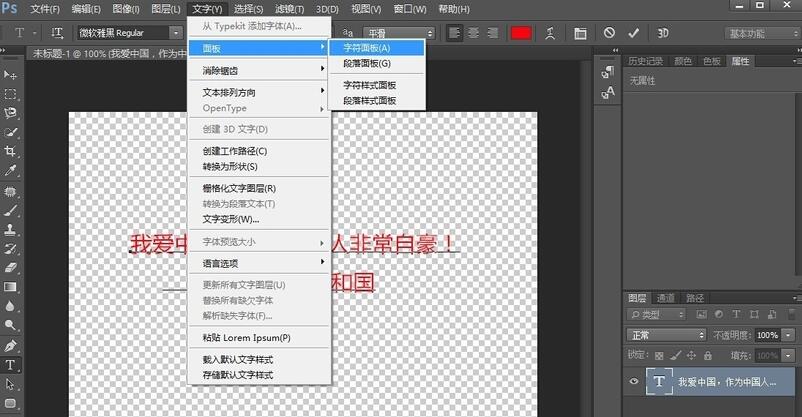
Task: Choose 字符样式面板 in the submenu
Action: point(376,85)
